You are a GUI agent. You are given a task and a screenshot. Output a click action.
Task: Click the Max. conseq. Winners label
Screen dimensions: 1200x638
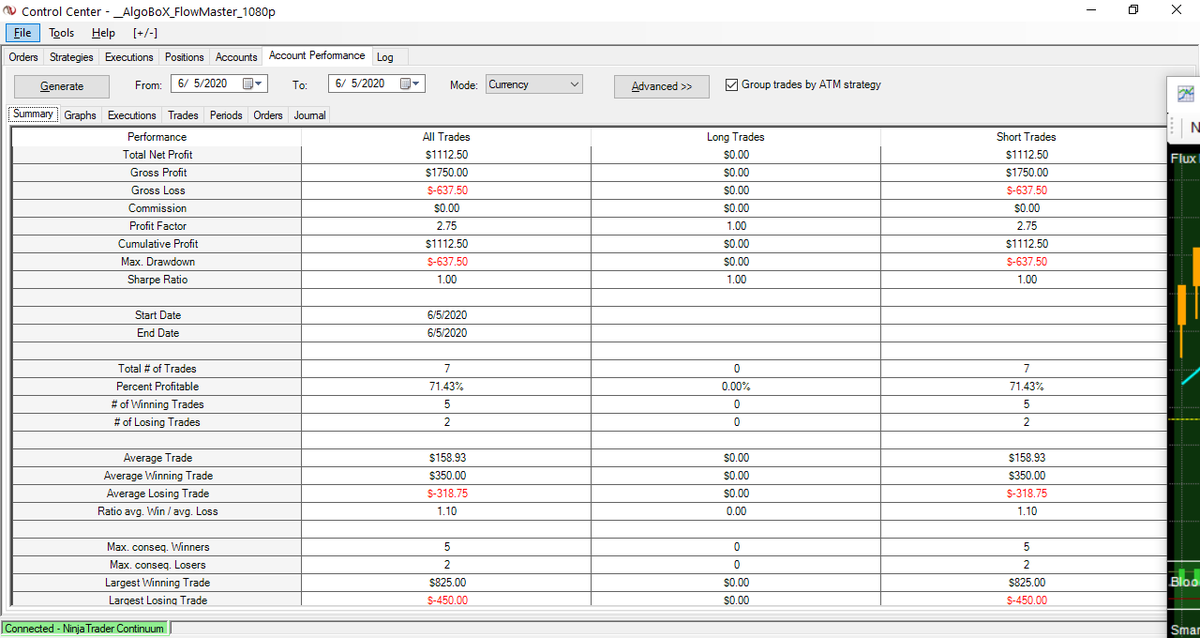click(158, 547)
